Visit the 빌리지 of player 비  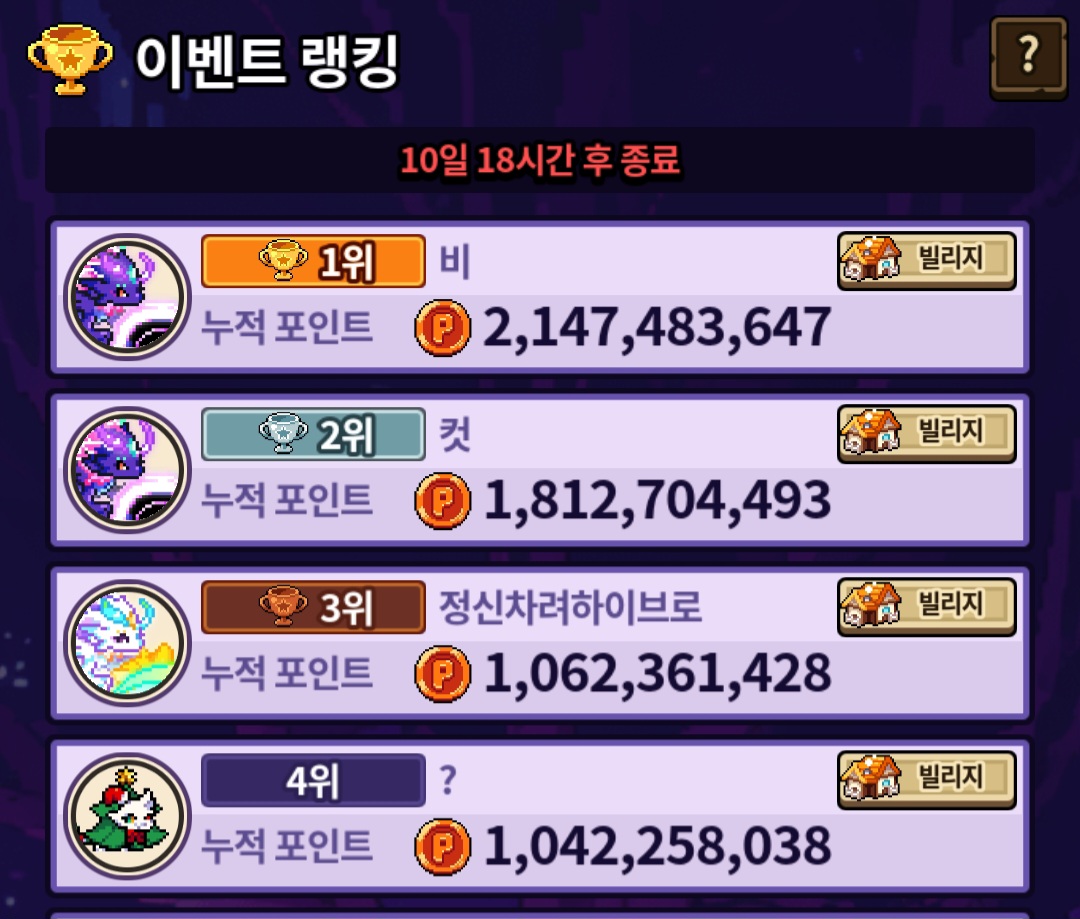pyautogui.click(x=926, y=260)
